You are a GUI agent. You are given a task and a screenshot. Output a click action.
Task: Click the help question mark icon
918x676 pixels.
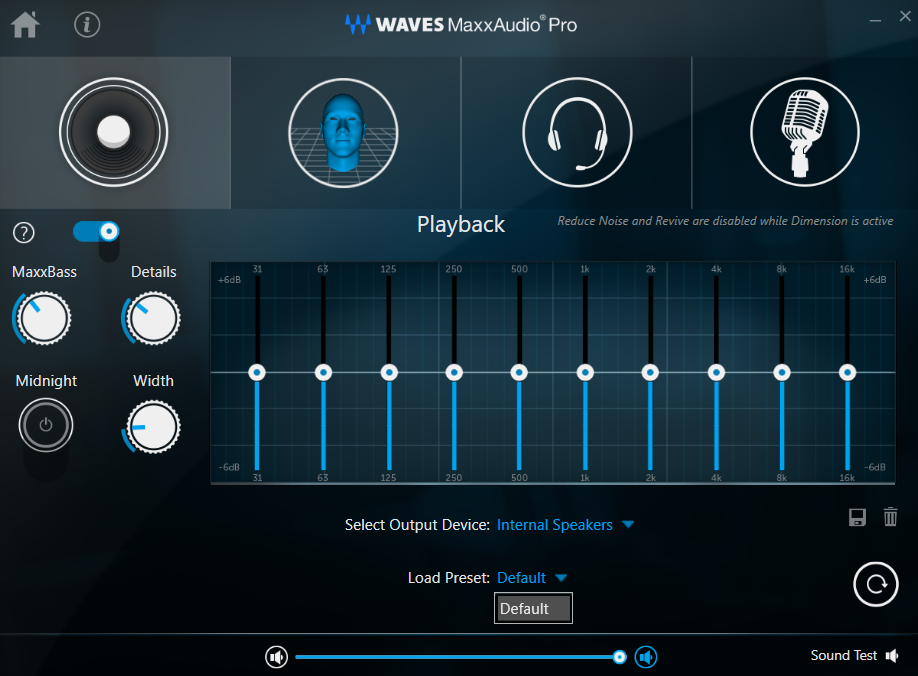pos(24,232)
